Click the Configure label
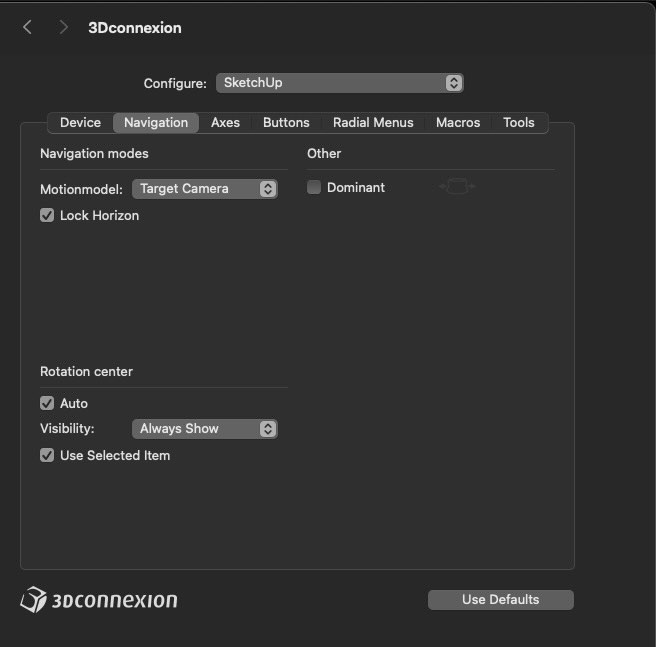Screen dimensions: 656x647 tap(175, 84)
